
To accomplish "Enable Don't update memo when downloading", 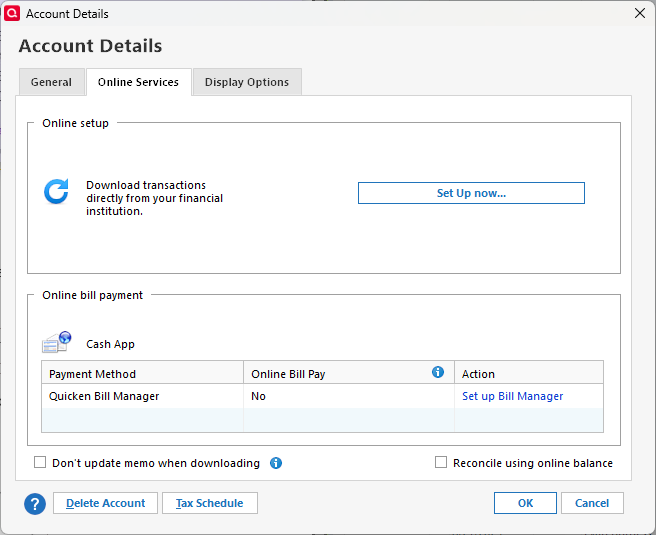I will [41, 463].
